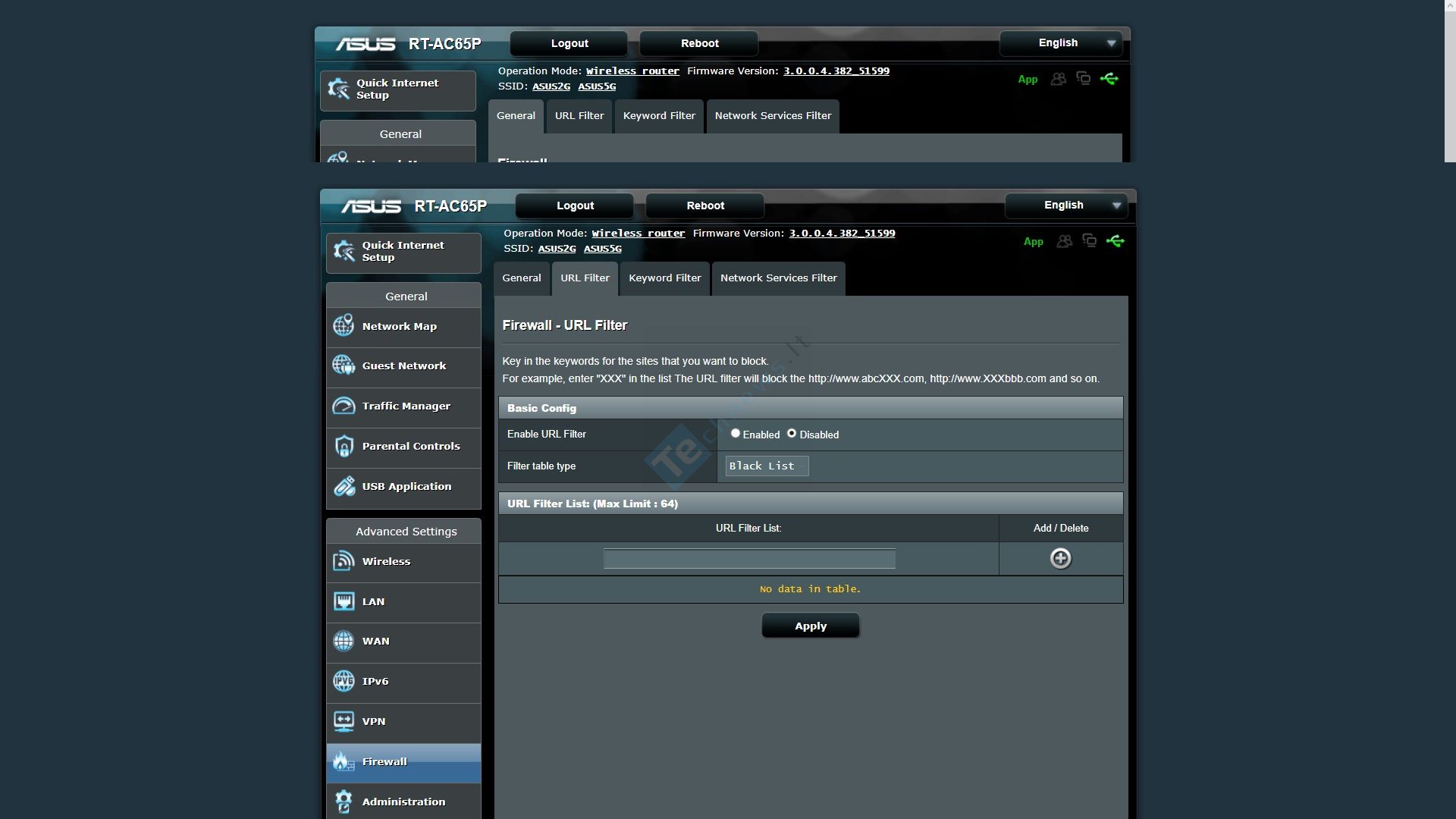Click upper window's guest users status icon
1456x819 pixels.
point(1059,79)
